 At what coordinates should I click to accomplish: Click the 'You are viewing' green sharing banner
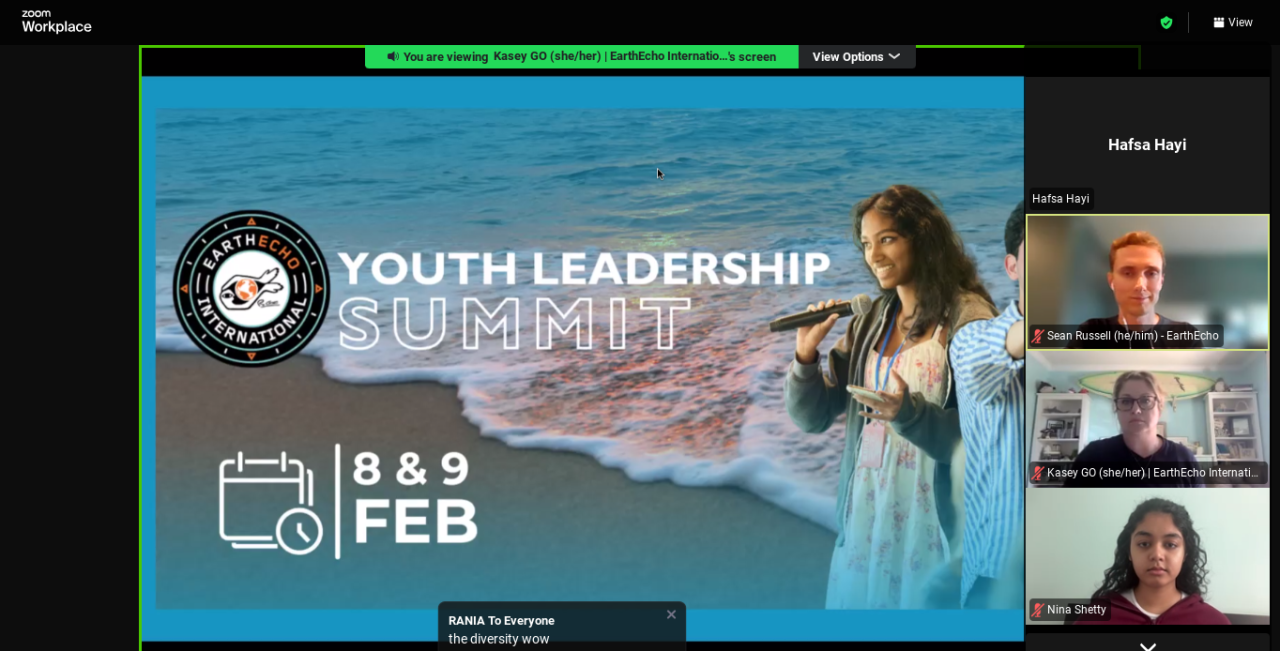581,57
